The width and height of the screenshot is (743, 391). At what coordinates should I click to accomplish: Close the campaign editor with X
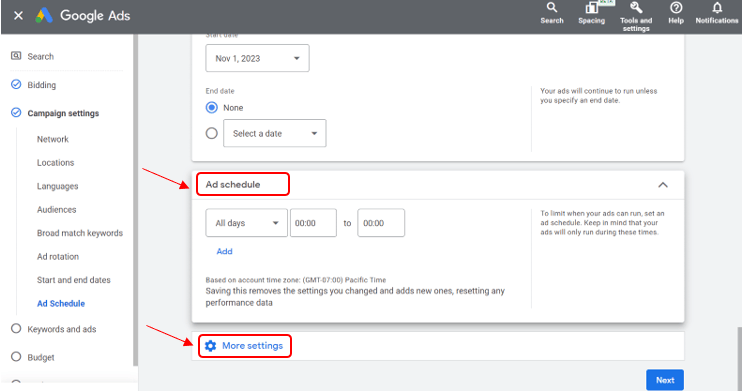point(18,16)
